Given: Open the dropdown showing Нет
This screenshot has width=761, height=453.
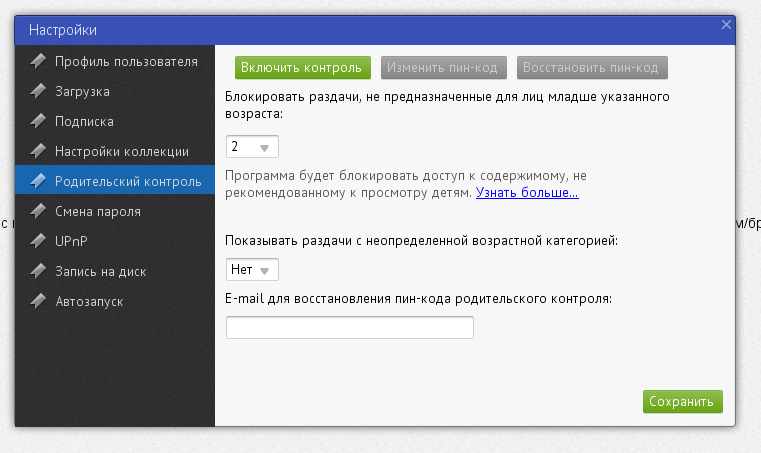Looking at the screenshot, I should (x=252, y=269).
